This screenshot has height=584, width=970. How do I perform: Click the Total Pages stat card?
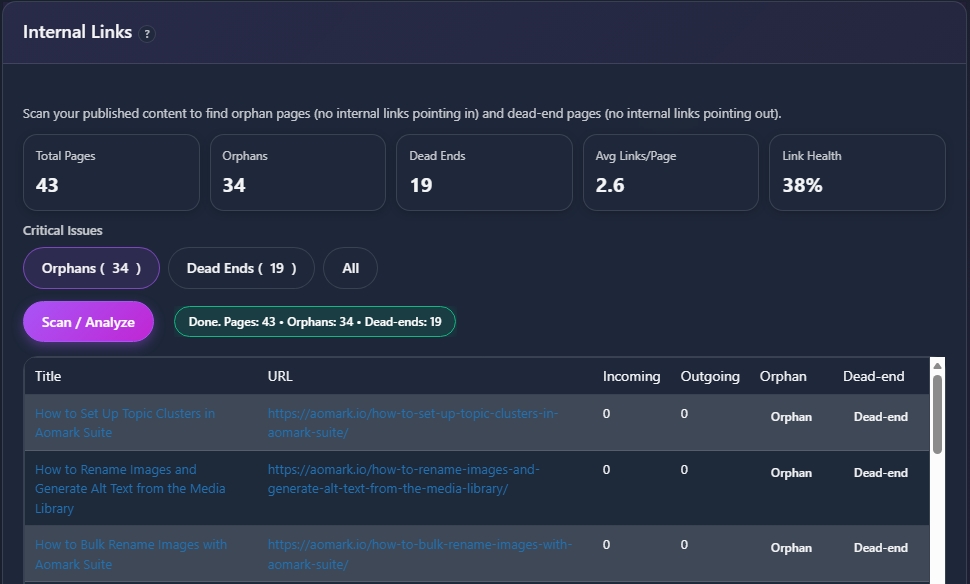(110, 172)
